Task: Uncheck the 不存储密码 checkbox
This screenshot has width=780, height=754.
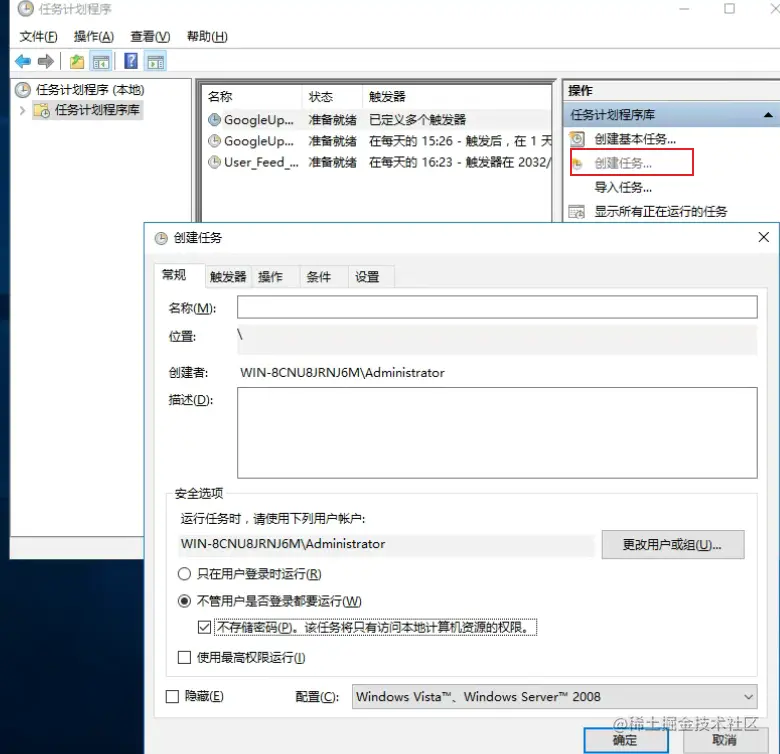Action: point(204,627)
